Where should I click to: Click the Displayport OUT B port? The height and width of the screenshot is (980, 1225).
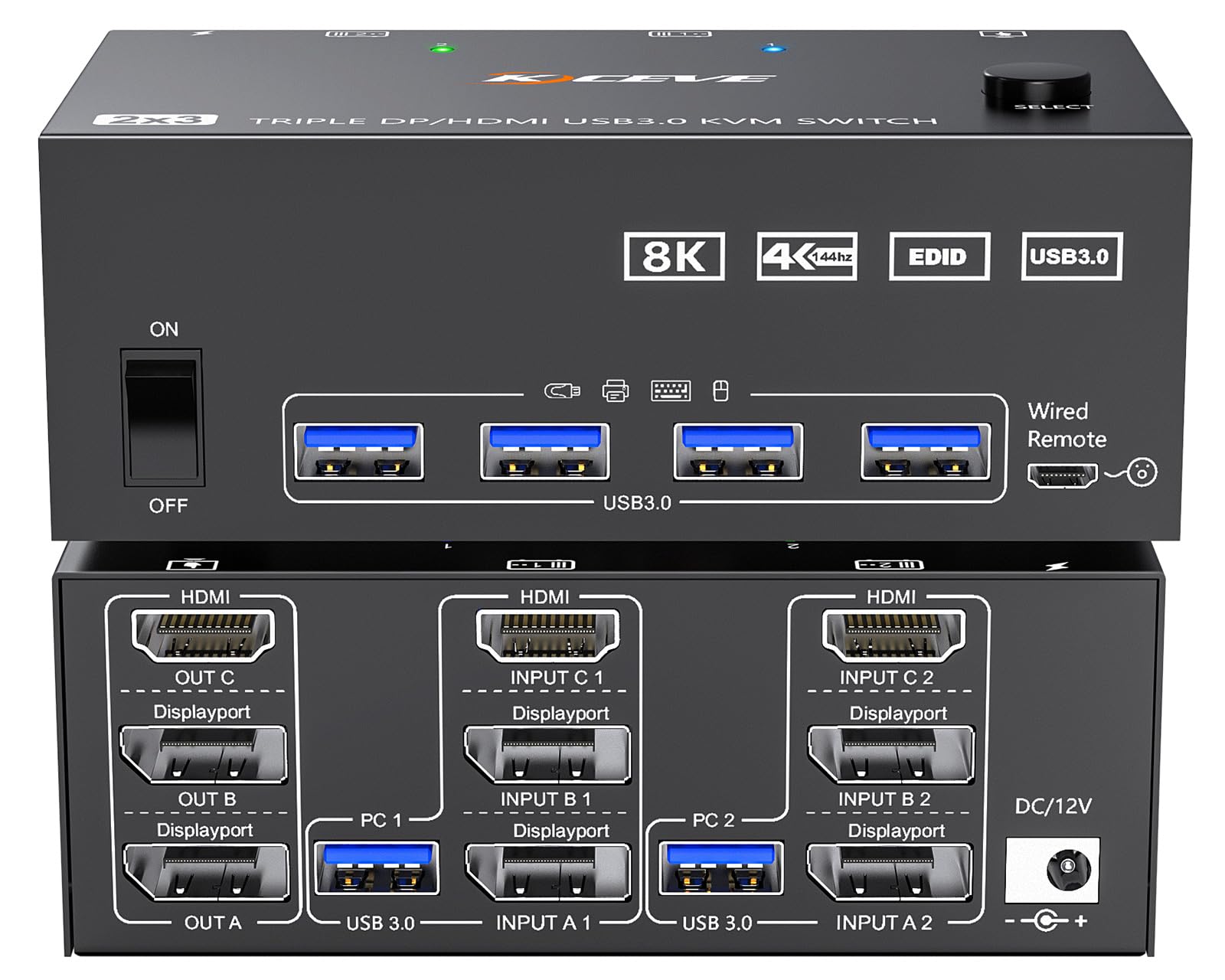pyautogui.click(x=204, y=755)
